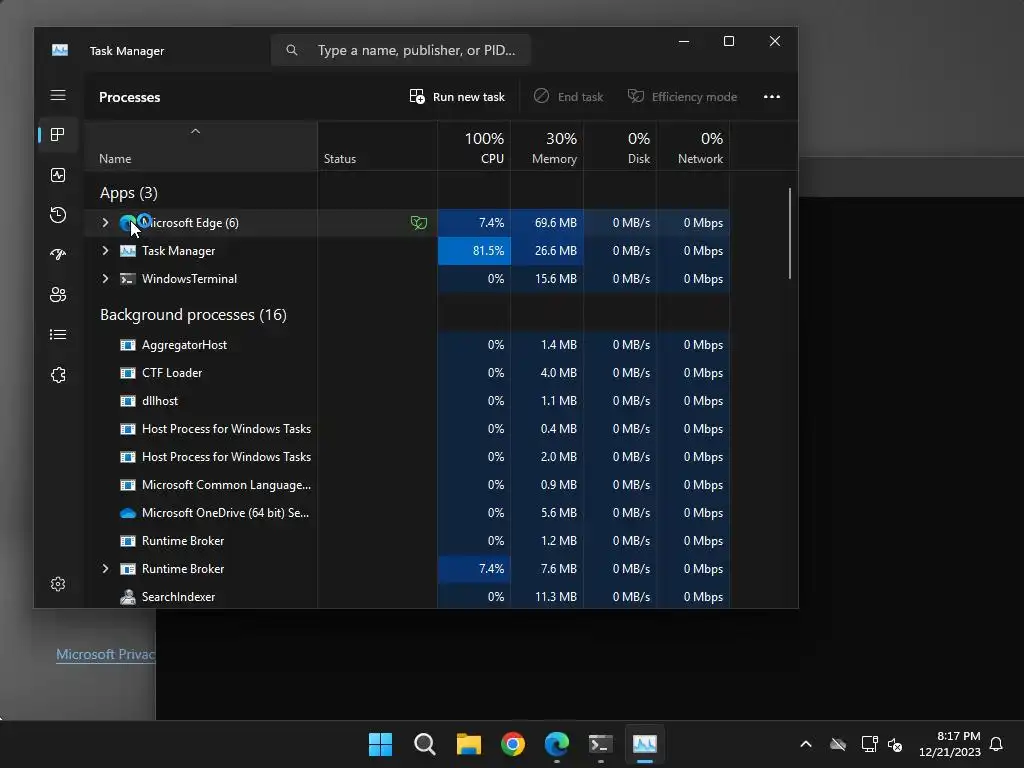The image size is (1024, 768).
Task: Select the dllhost process
Action: 407,401
